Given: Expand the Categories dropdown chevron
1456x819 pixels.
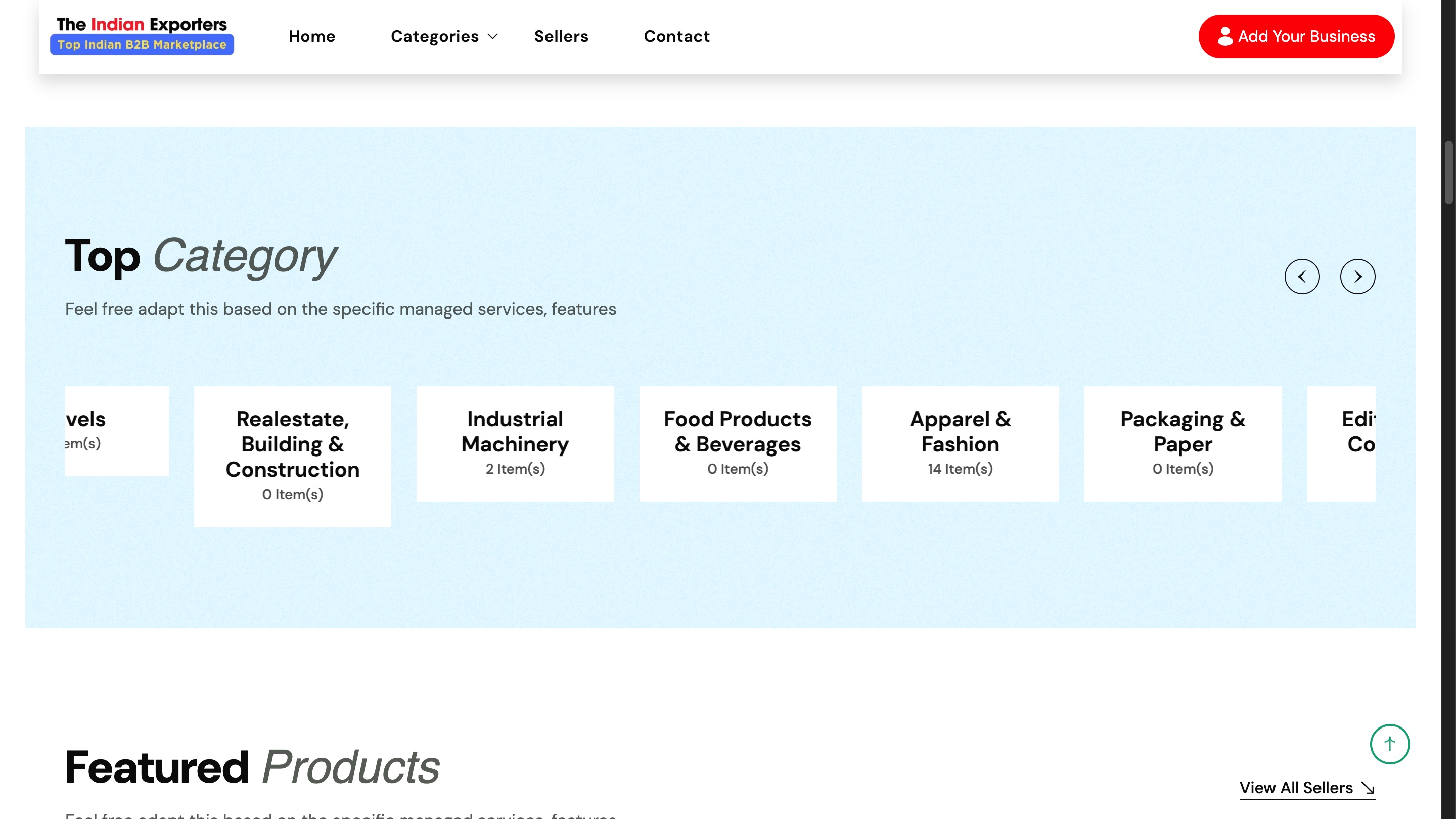Looking at the screenshot, I should tap(493, 37).
